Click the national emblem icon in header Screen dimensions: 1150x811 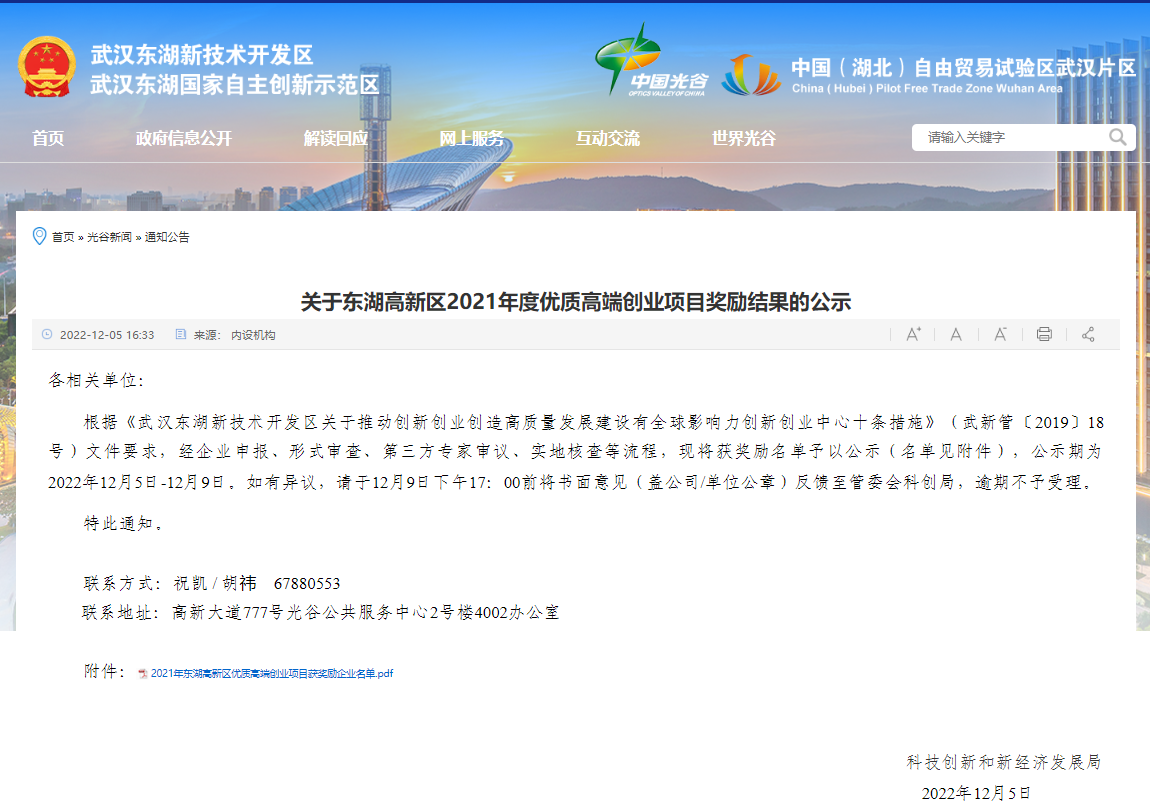46,67
